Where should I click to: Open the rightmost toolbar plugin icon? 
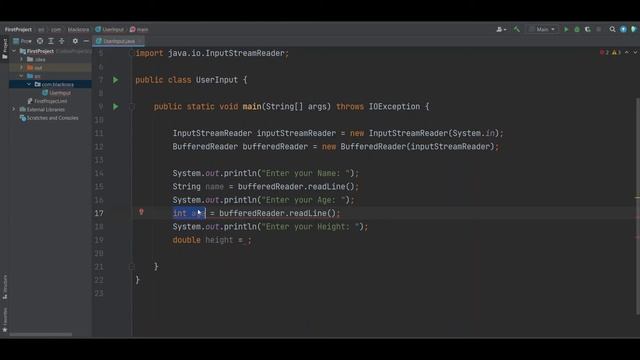(x=634, y=29)
